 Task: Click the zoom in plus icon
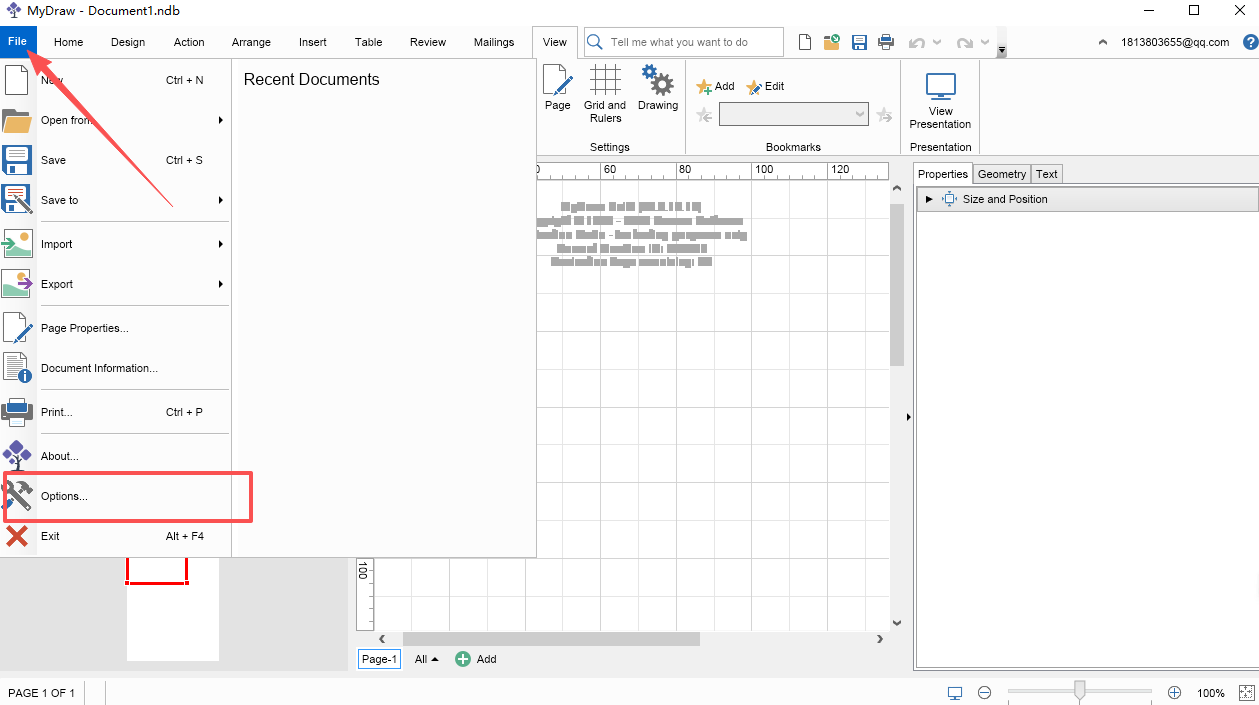(x=1174, y=692)
